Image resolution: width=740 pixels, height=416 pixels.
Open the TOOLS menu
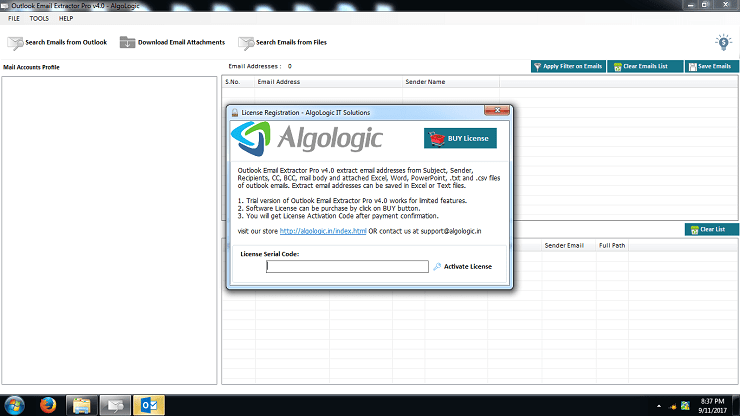pos(39,18)
